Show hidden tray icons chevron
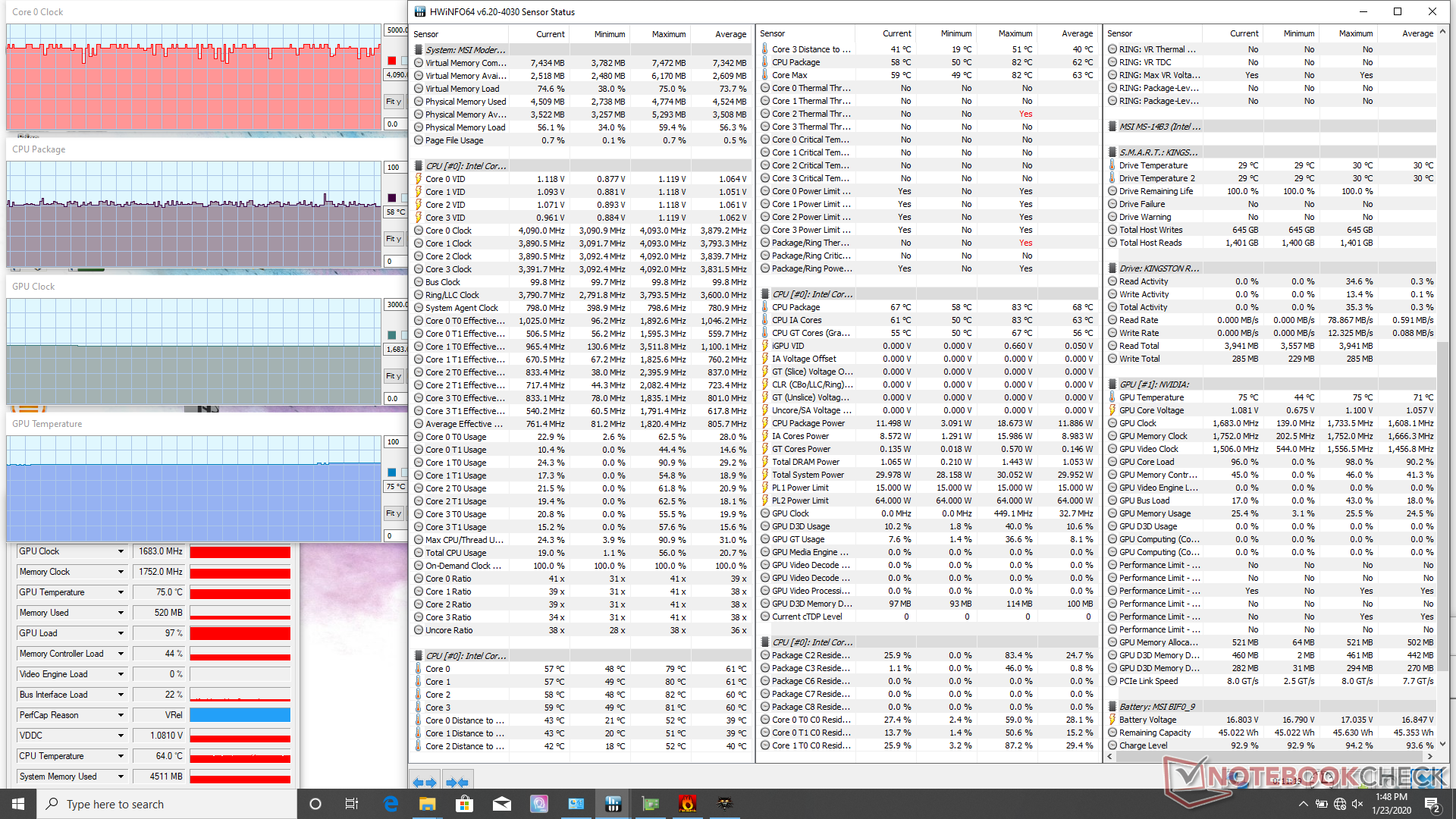 pyautogui.click(x=1303, y=804)
